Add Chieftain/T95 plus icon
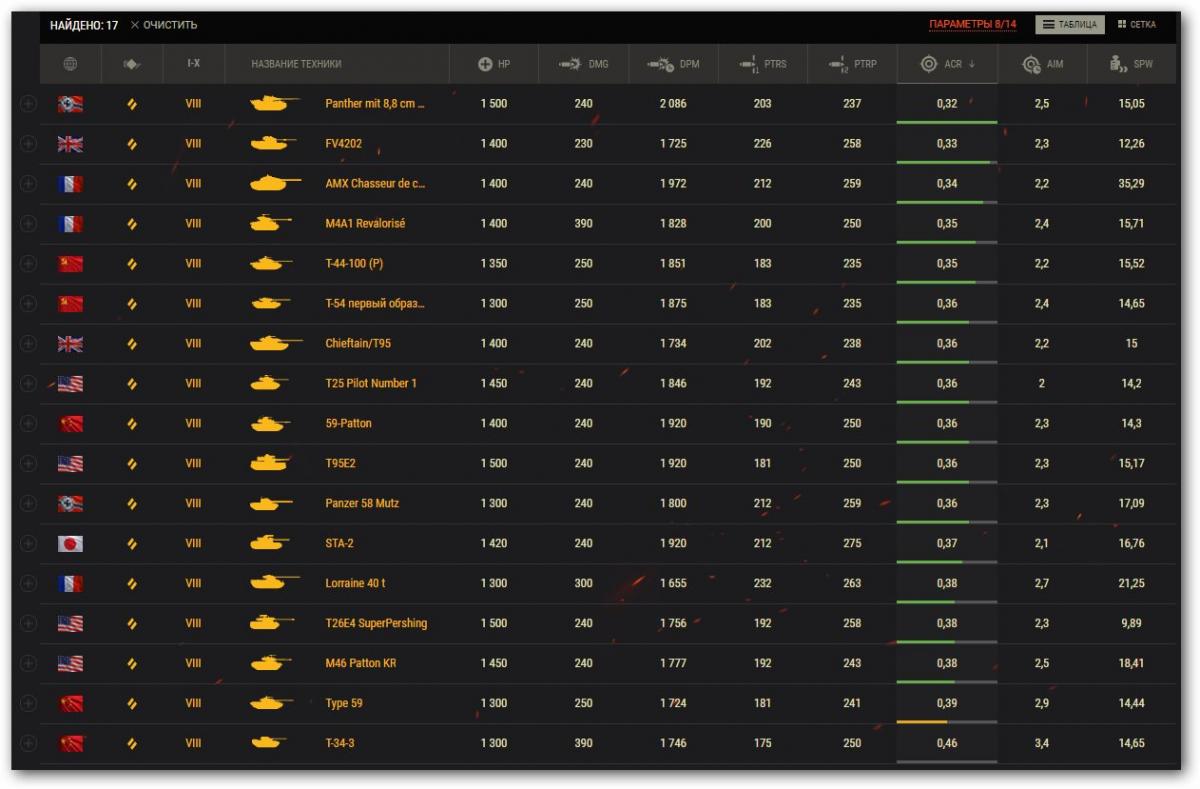This screenshot has height=789, width=1200. point(28,344)
